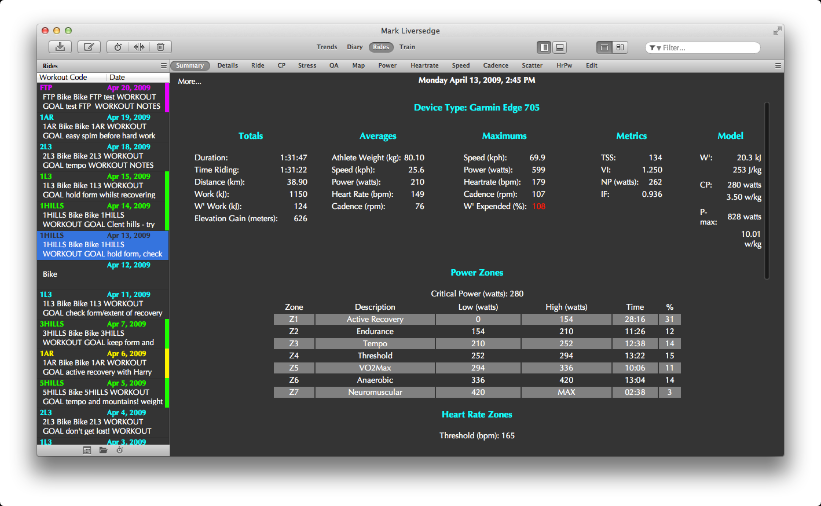821x506 pixels.
Task: Click the stopwatch find intervals toolbar icon
Action: (x=118, y=47)
